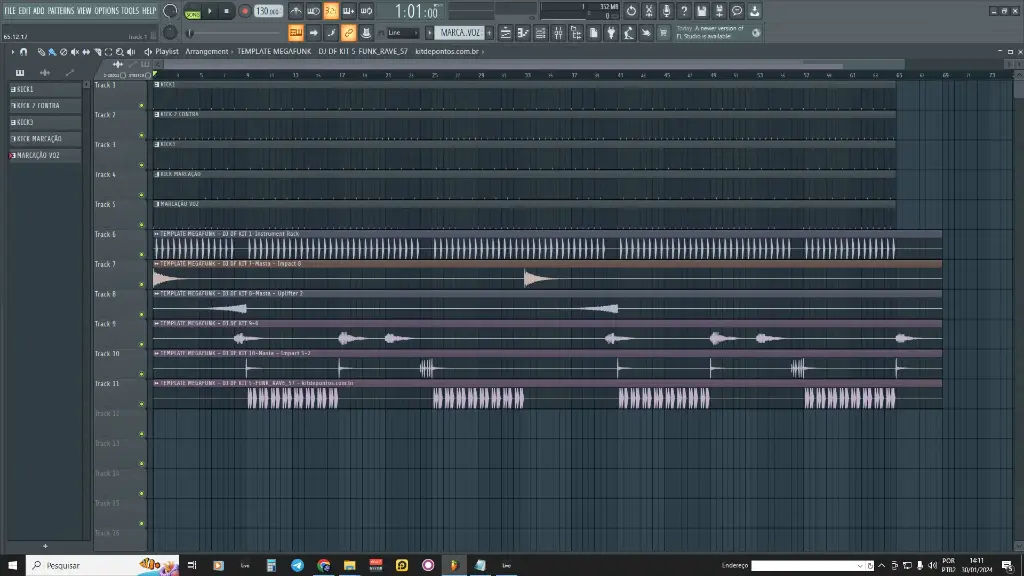Open the chat/feedback bubble icon
This screenshot has width=1024, height=576.
pyautogui.click(x=737, y=11)
